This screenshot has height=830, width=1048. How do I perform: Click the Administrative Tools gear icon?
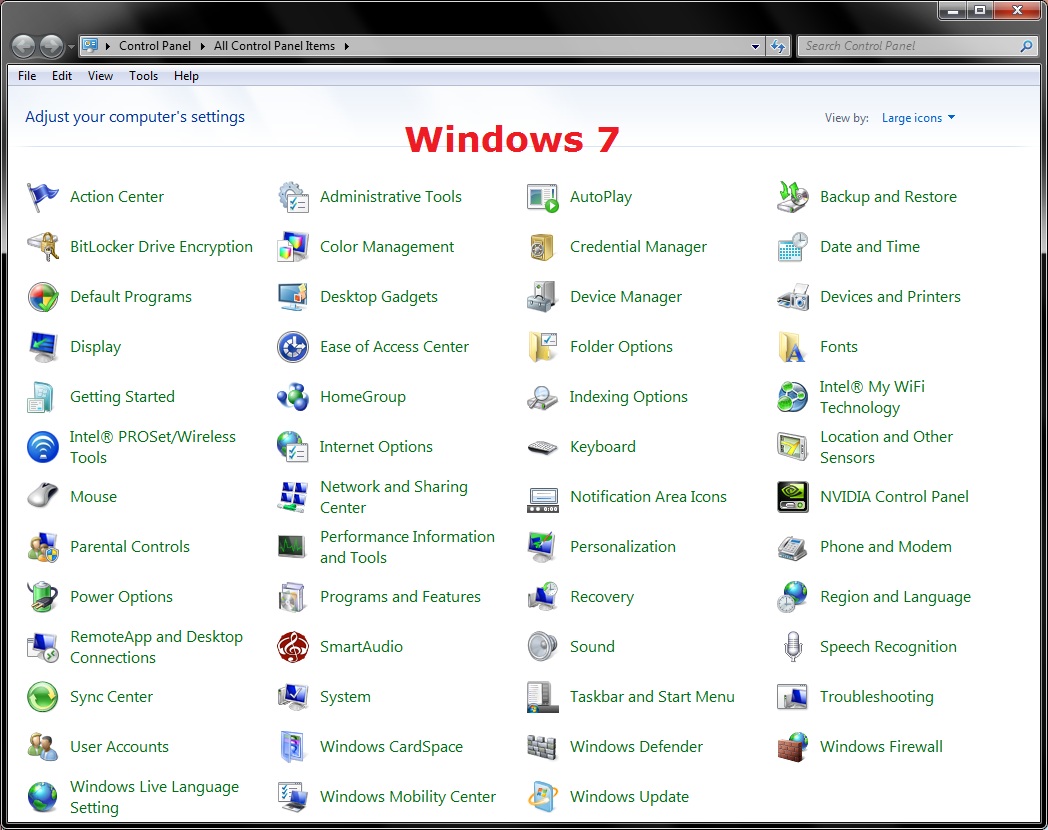point(293,197)
